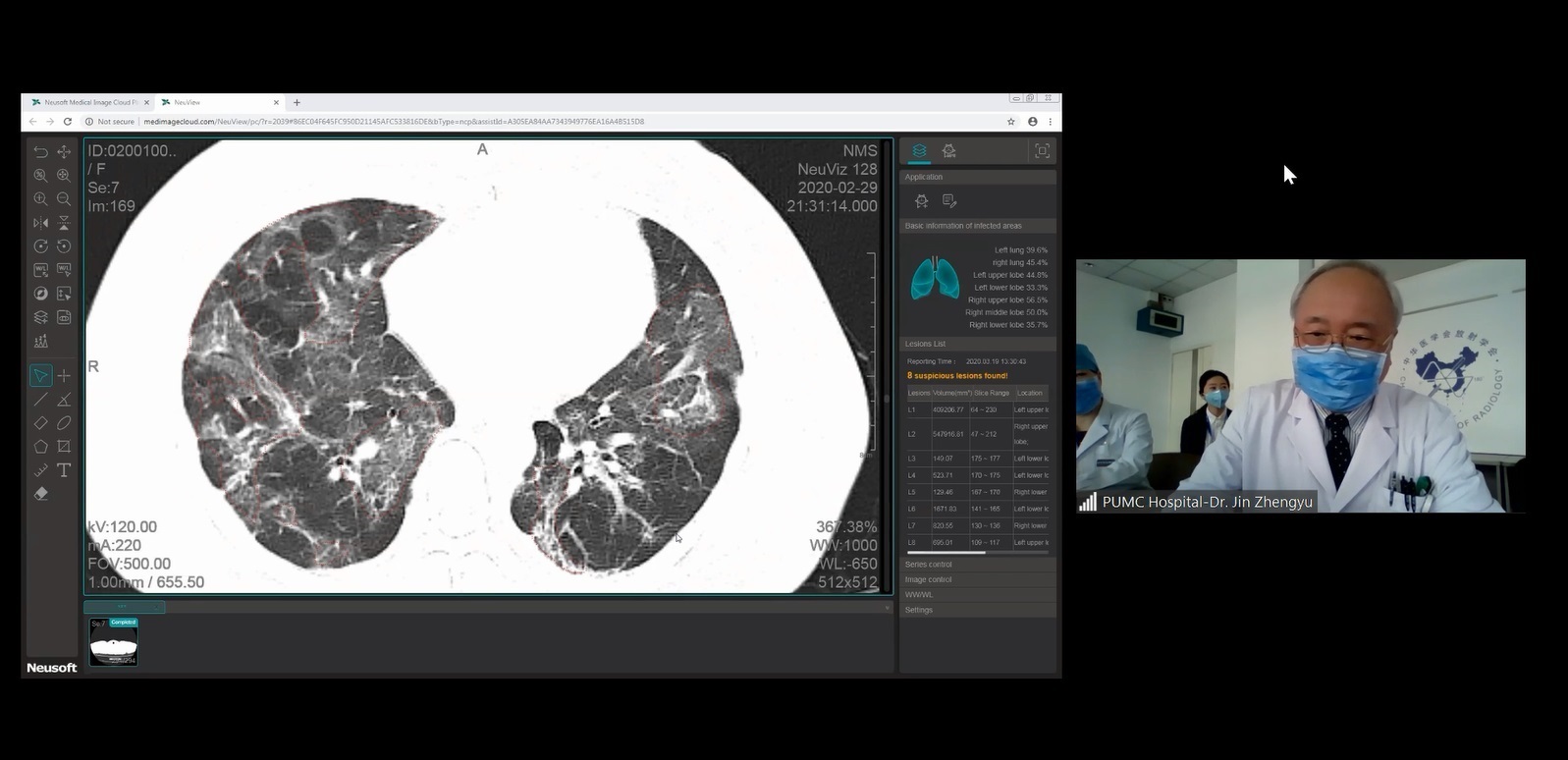The height and width of the screenshot is (760, 1568).
Task: Expand the Series control section
Action: pyautogui.click(x=977, y=565)
